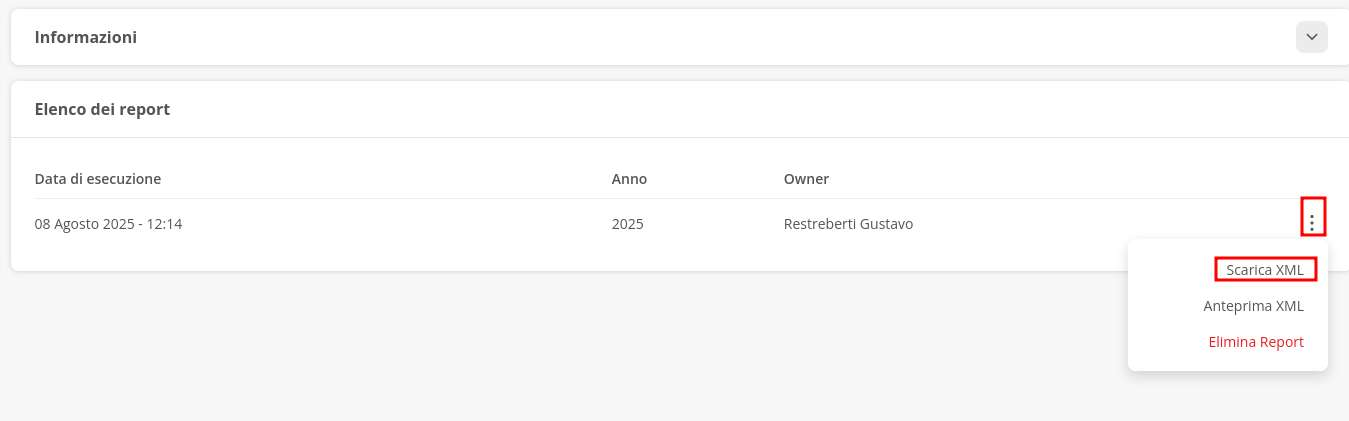Click the blank middle area of the Informazioni header bar
1349x421 pixels.
coord(700,37)
